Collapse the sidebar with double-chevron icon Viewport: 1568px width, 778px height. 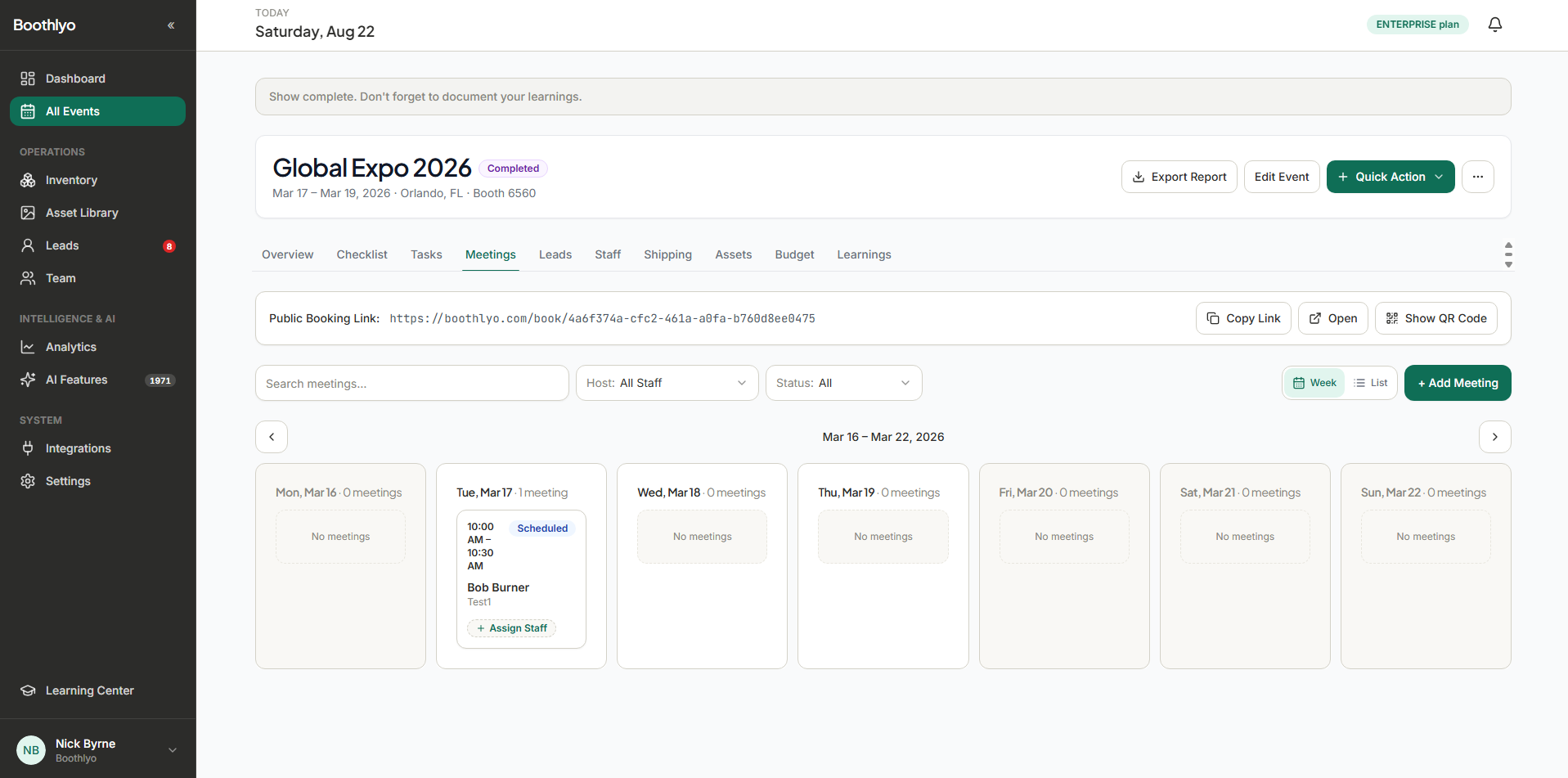click(x=171, y=25)
